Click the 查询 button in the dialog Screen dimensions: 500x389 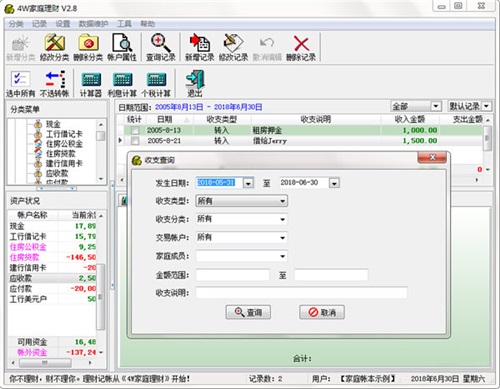coord(248,312)
